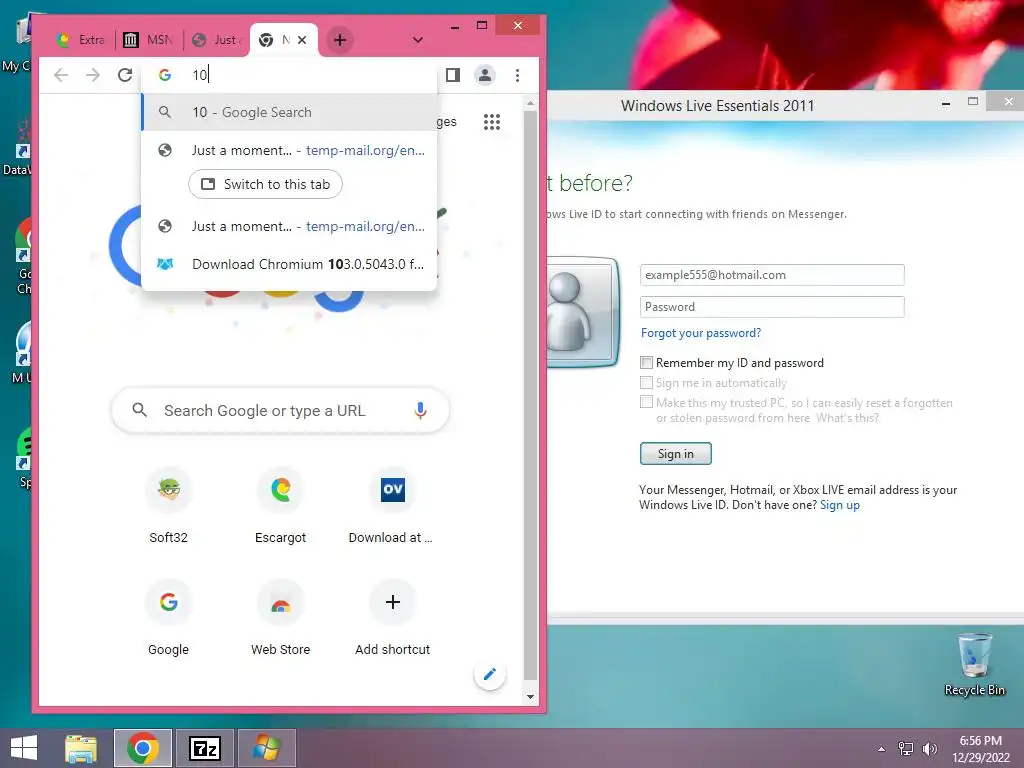Open the Chrome three-dot menu
This screenshot has width=1024, height=768.
click(517, 75)
